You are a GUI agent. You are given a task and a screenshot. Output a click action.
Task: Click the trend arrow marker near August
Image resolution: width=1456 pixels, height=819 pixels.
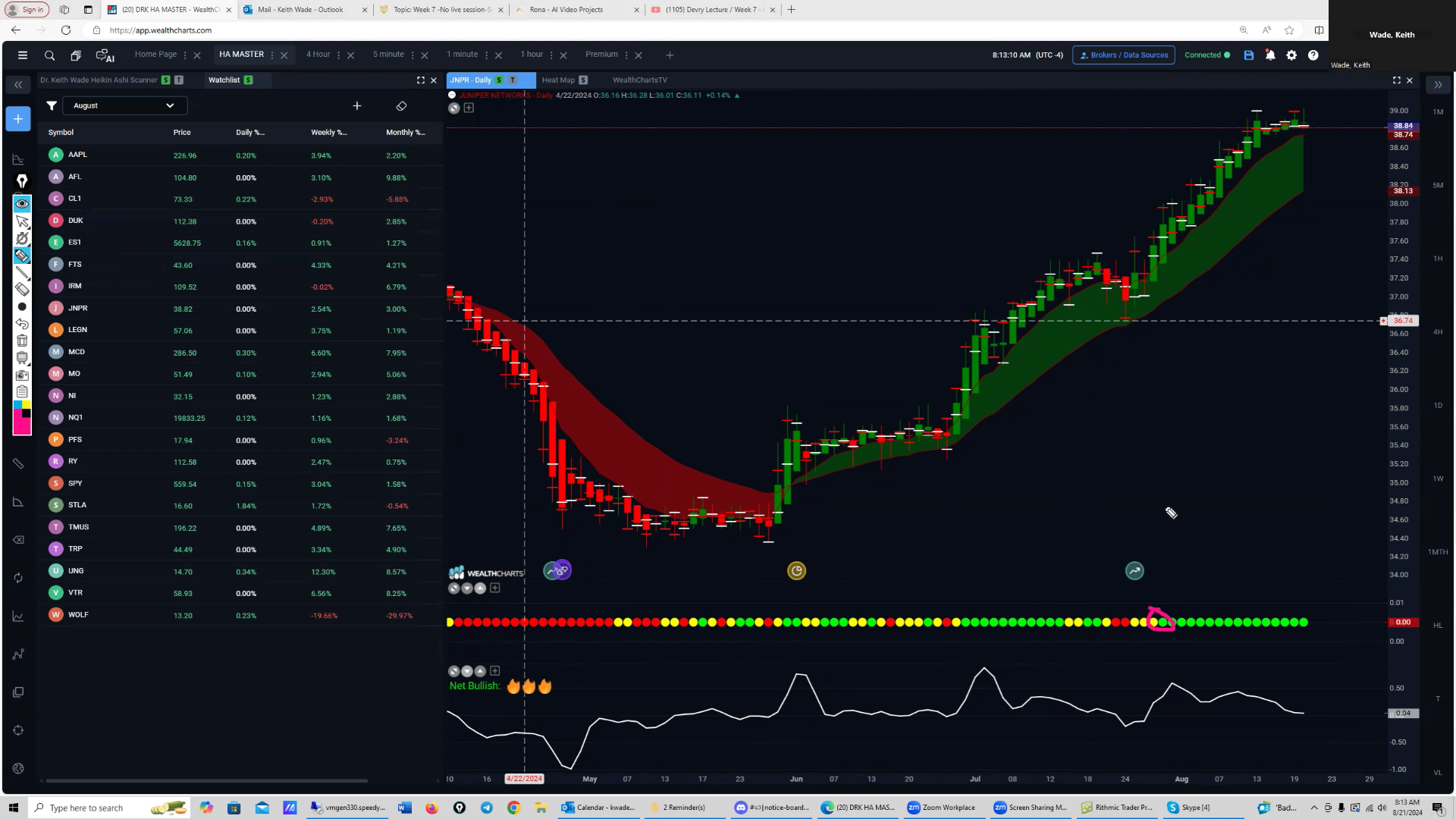pos(1134,571)
